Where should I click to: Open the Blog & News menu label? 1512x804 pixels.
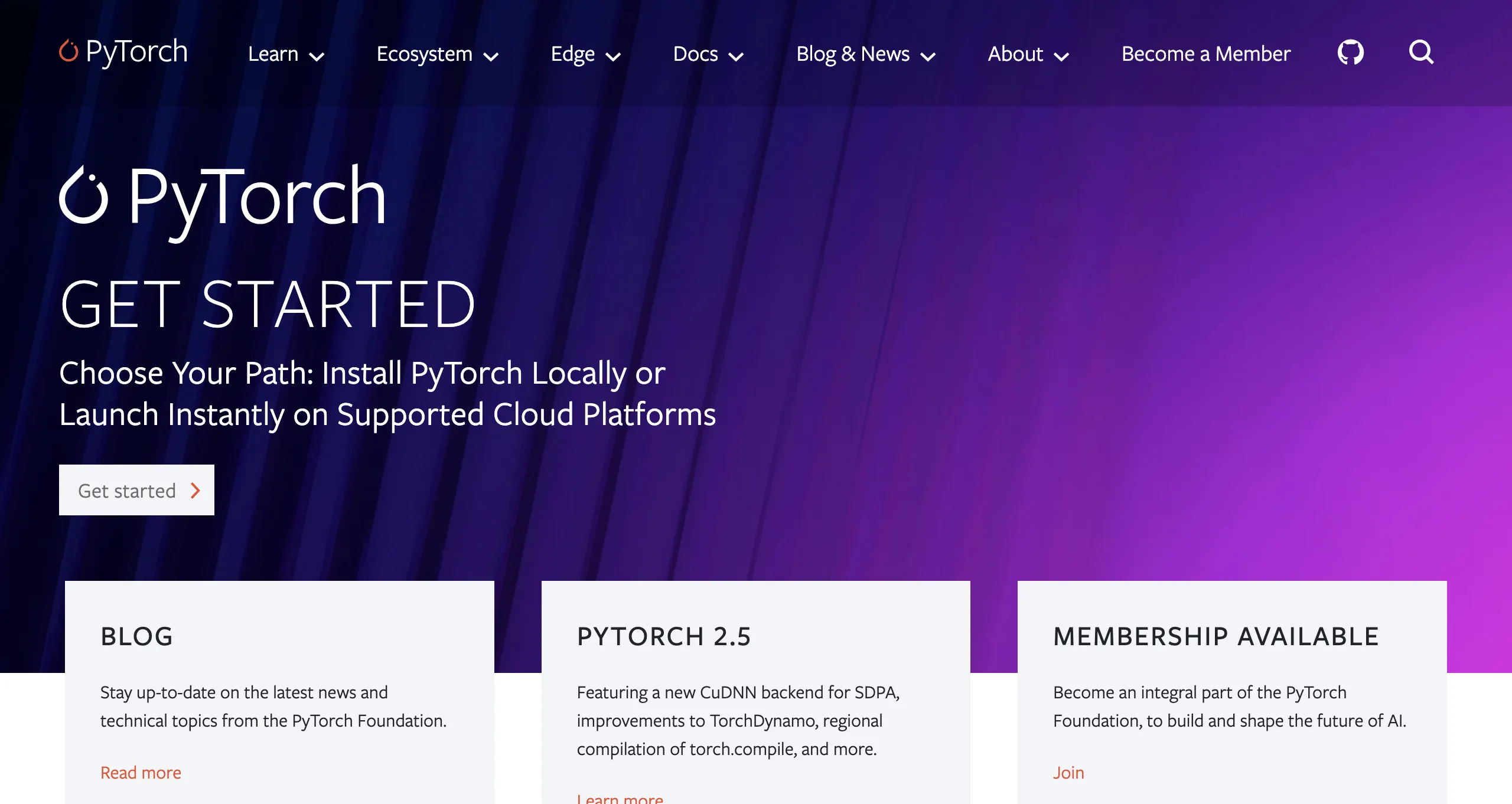click(853, 54)
